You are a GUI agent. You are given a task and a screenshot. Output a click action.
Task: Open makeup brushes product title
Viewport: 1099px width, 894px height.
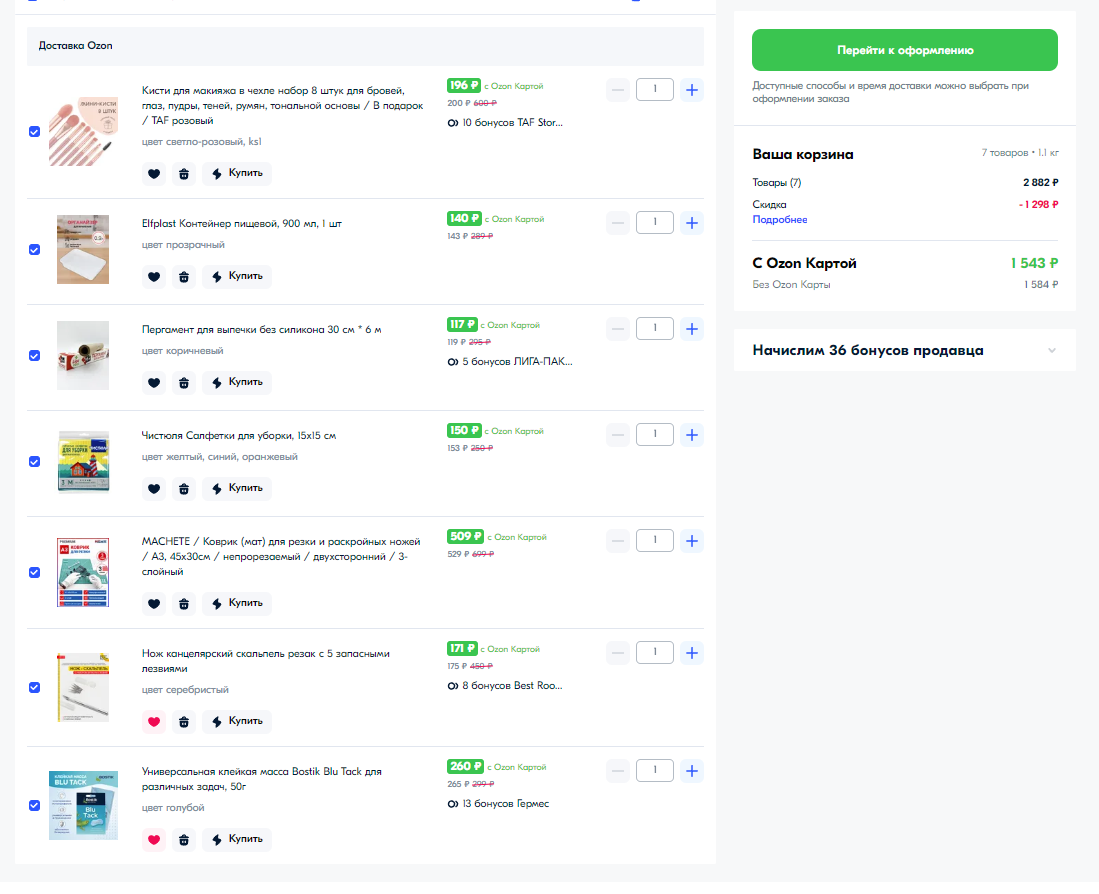(x=282, y=105)
